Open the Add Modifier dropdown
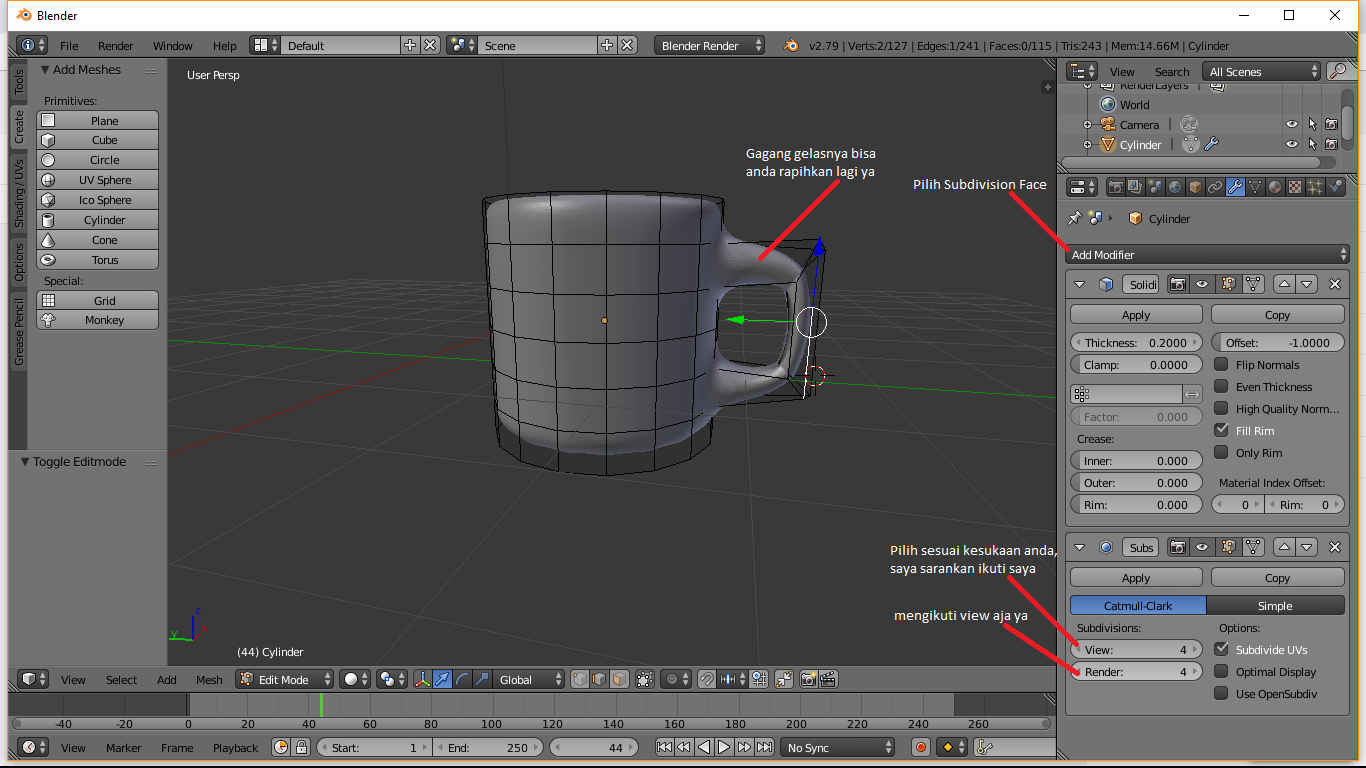Viewport: 1366px width, 768px height. tap(1206, 254)
